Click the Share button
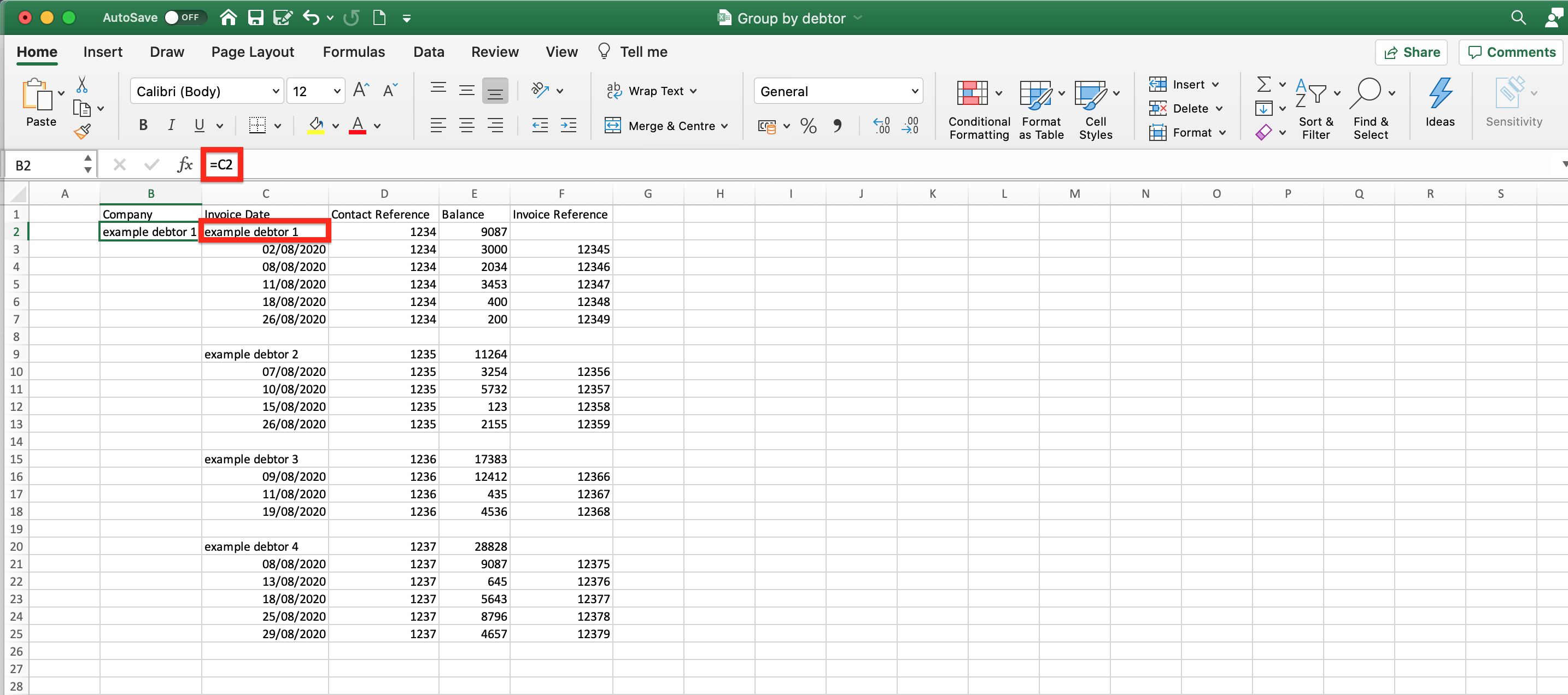 (x=1411, y=52)
